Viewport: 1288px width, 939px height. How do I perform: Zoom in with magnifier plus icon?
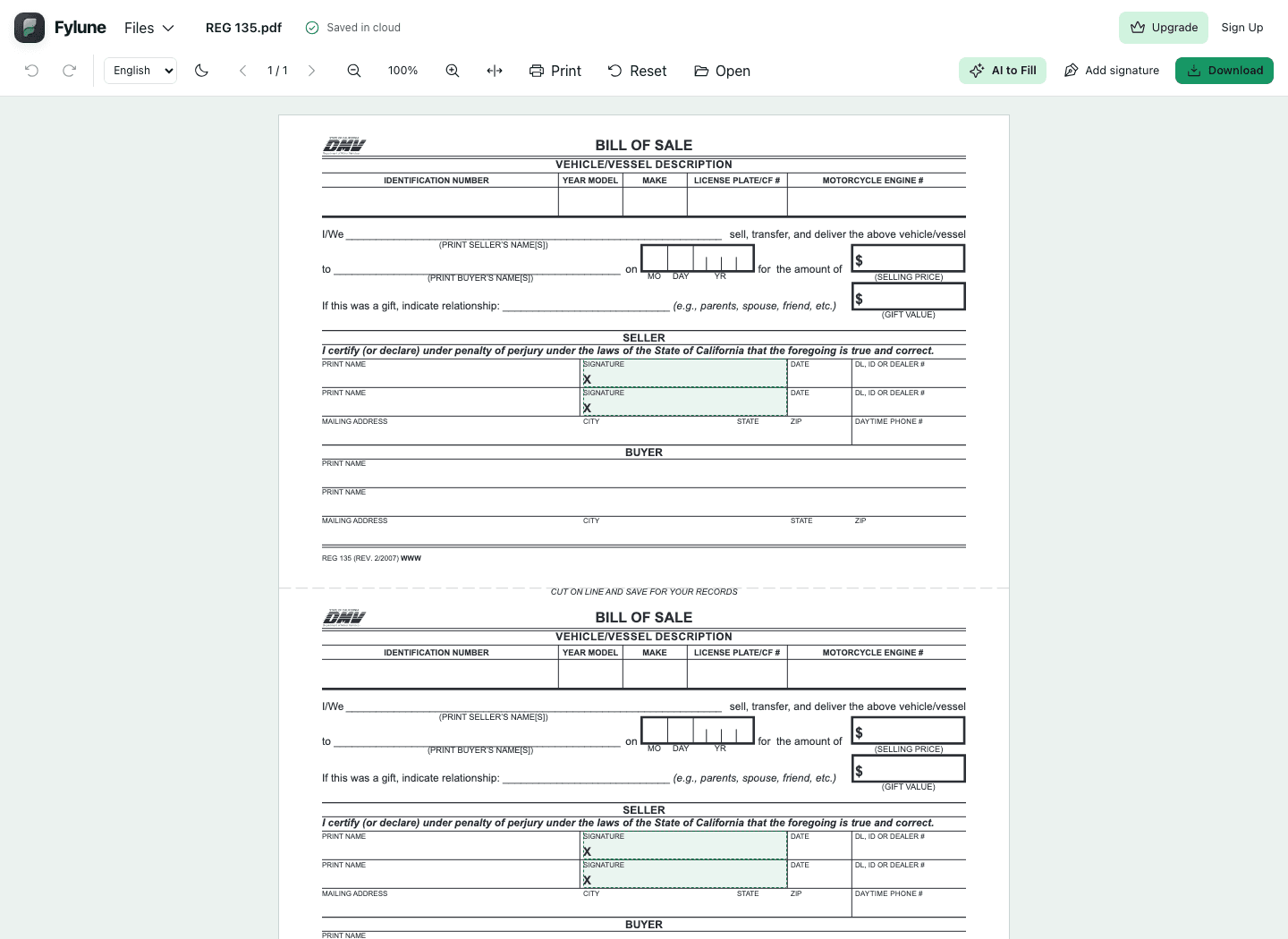[453, 71]
